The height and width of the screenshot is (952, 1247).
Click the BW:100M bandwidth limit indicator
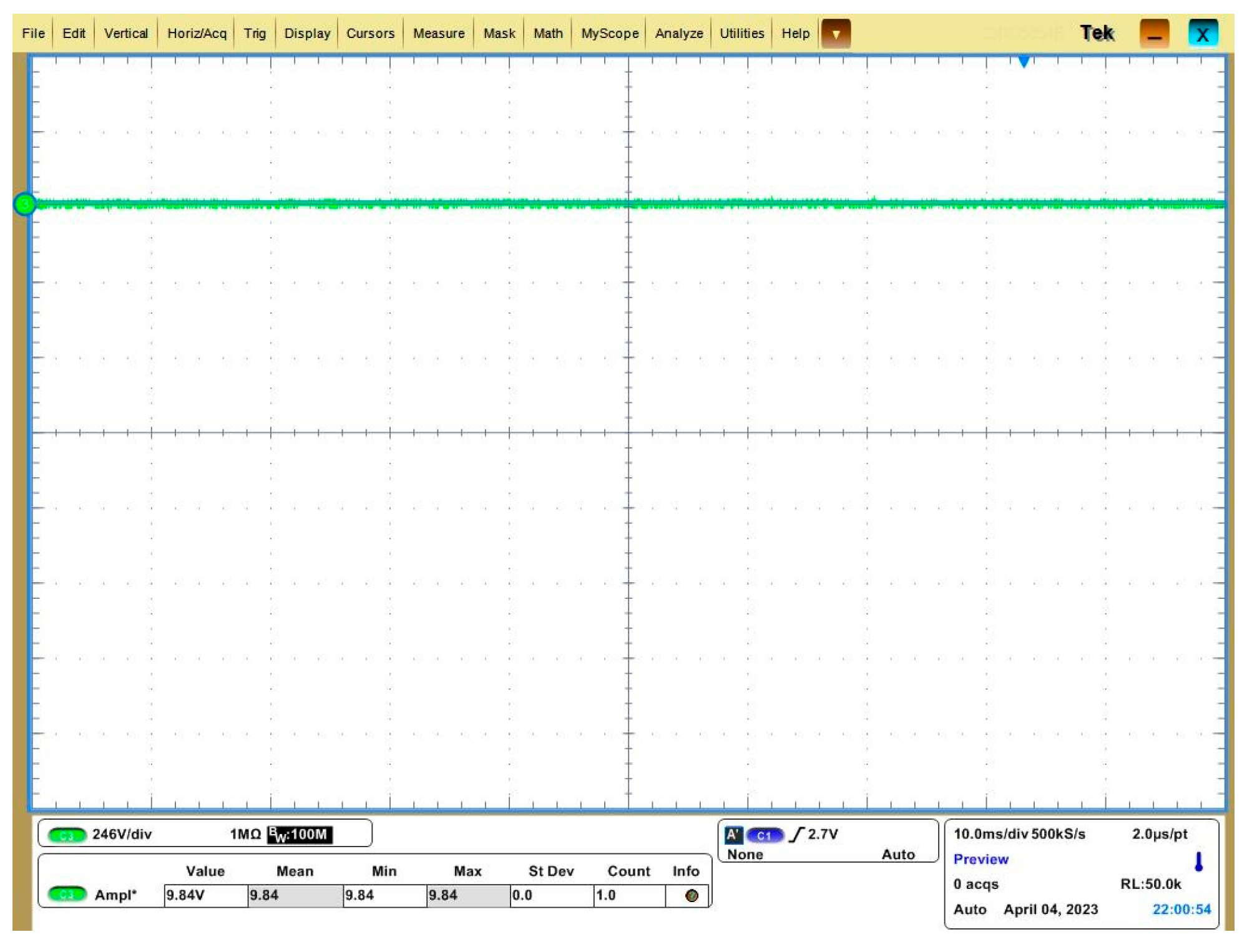(x=300, y=835)
